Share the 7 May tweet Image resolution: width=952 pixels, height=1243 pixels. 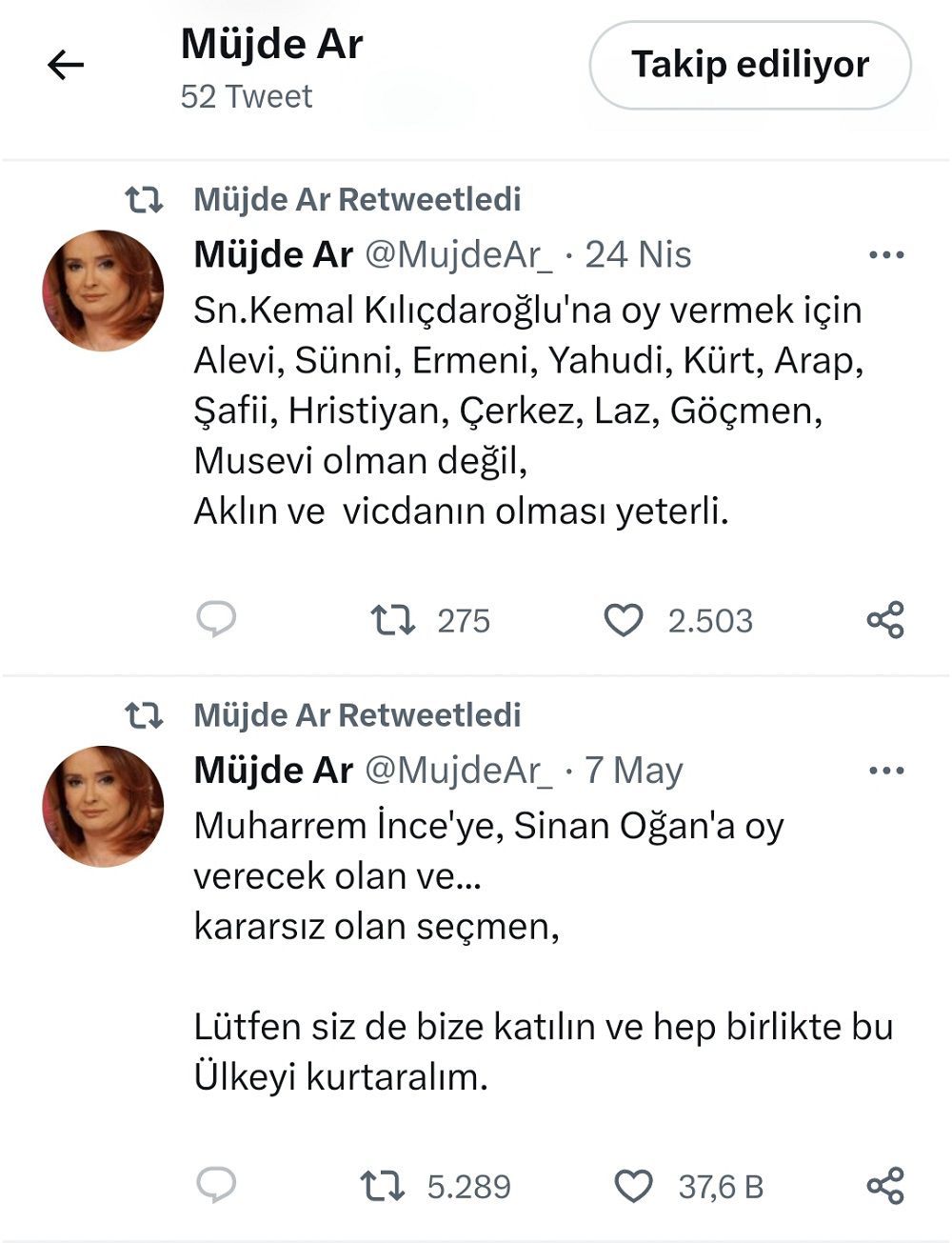point(884,1186)
